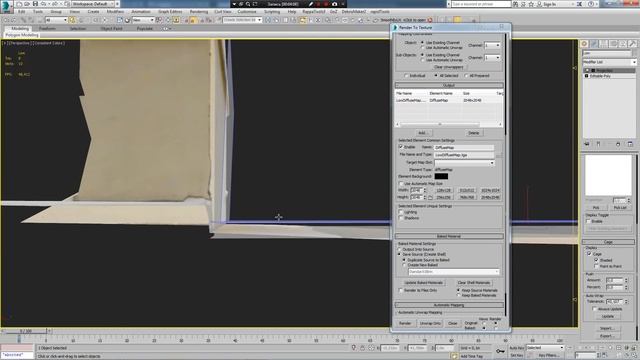Click Update Baked Materials button
Viewport: 640px width, 360px height.
[423, 282]
